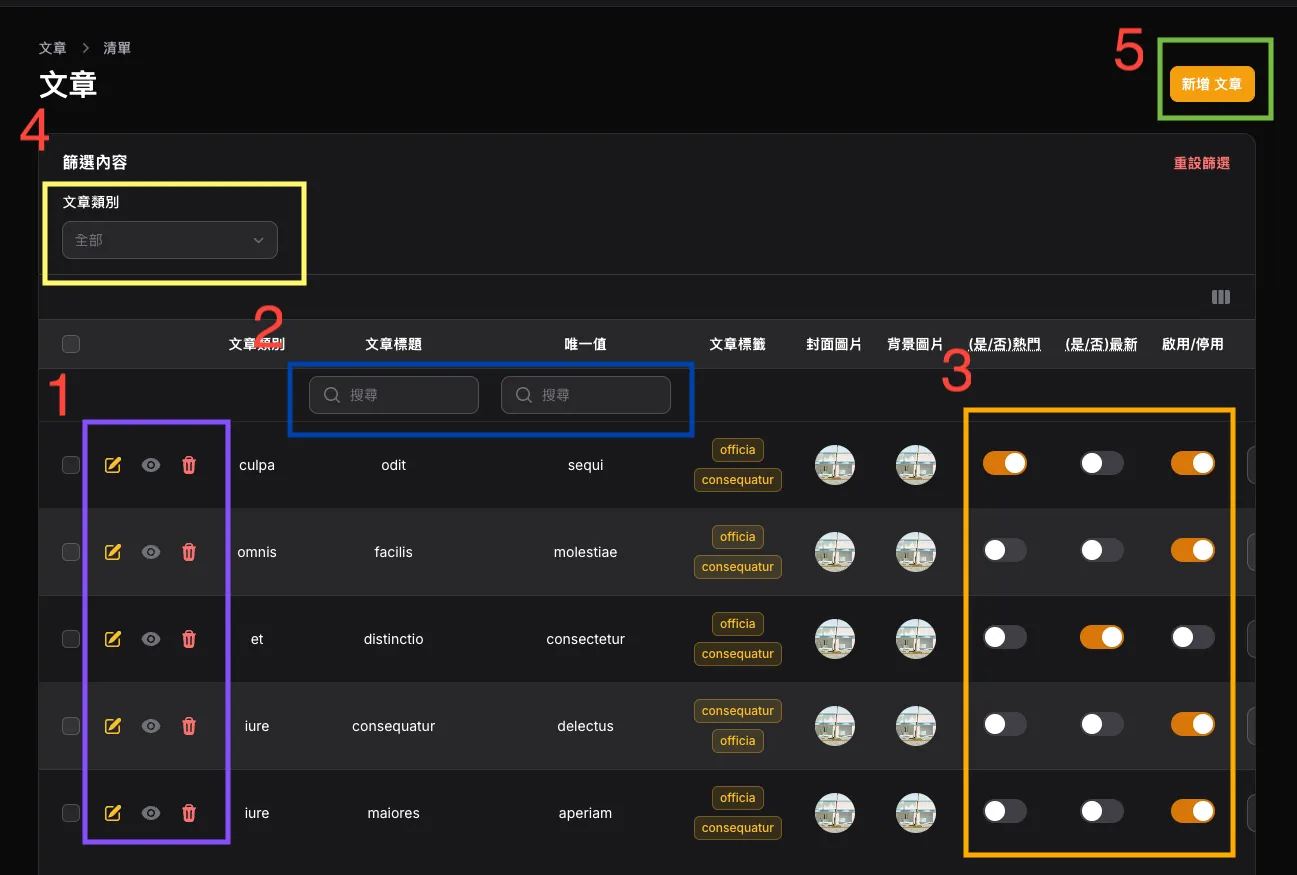
Task: Click the edit pencil icon for the culpa row
Action: (x=112, y=465)
